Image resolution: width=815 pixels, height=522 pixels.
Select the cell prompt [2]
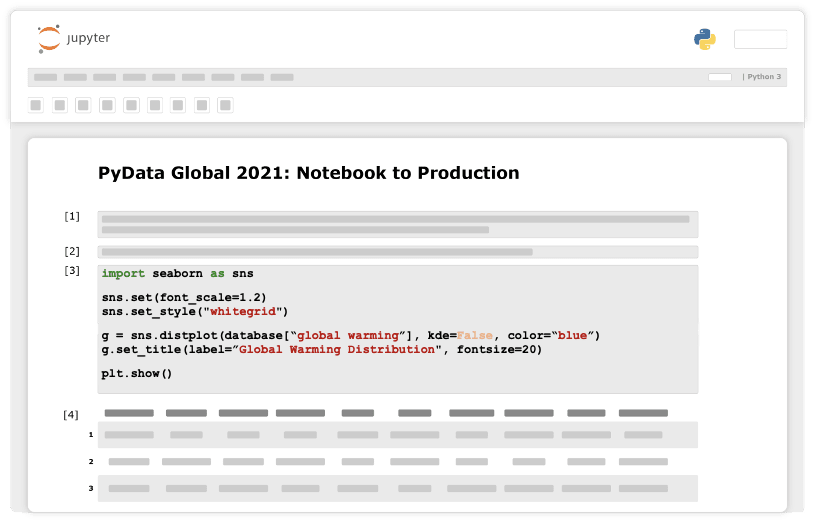(x=72, y=252)
